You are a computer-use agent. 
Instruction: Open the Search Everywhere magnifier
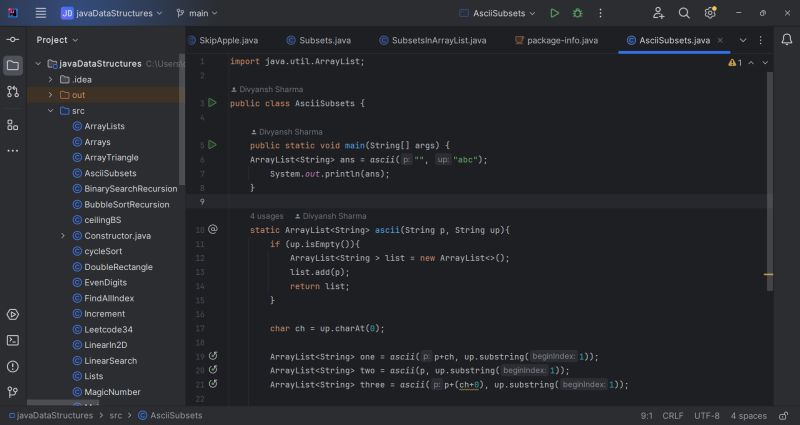point(685,13)
